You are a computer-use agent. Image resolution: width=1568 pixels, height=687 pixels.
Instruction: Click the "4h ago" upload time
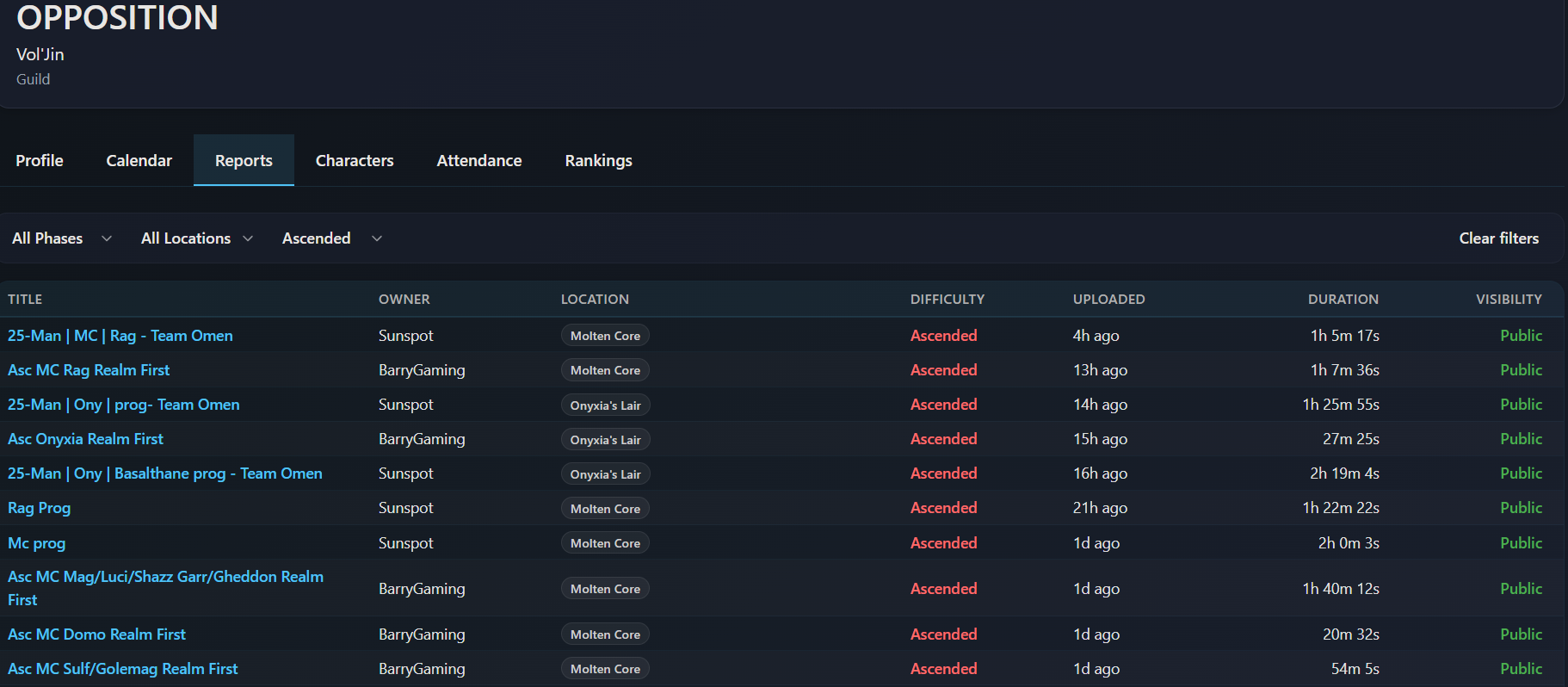tap(1096, 336)
